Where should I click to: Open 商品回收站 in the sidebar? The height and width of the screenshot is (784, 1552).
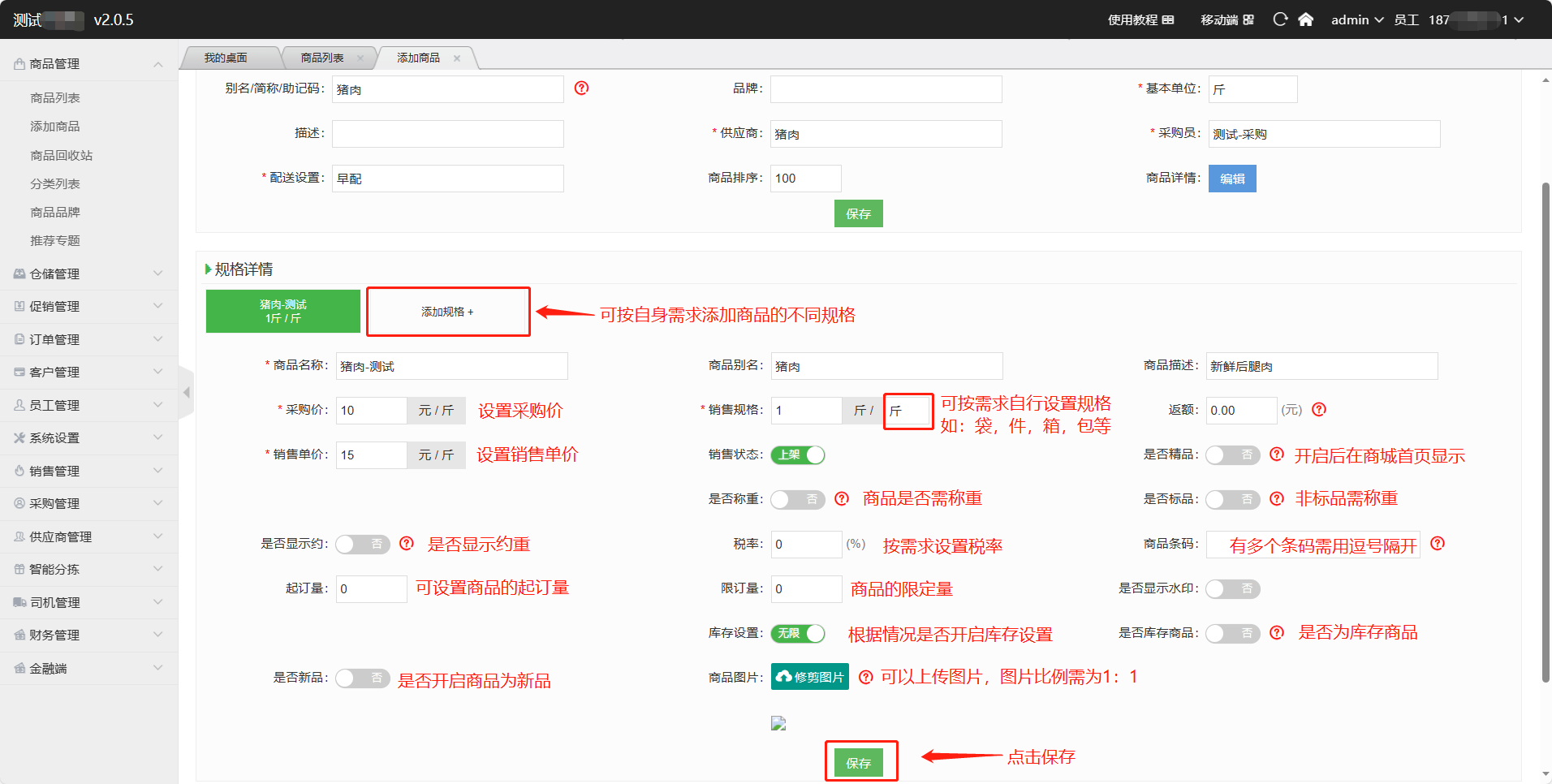62,156
